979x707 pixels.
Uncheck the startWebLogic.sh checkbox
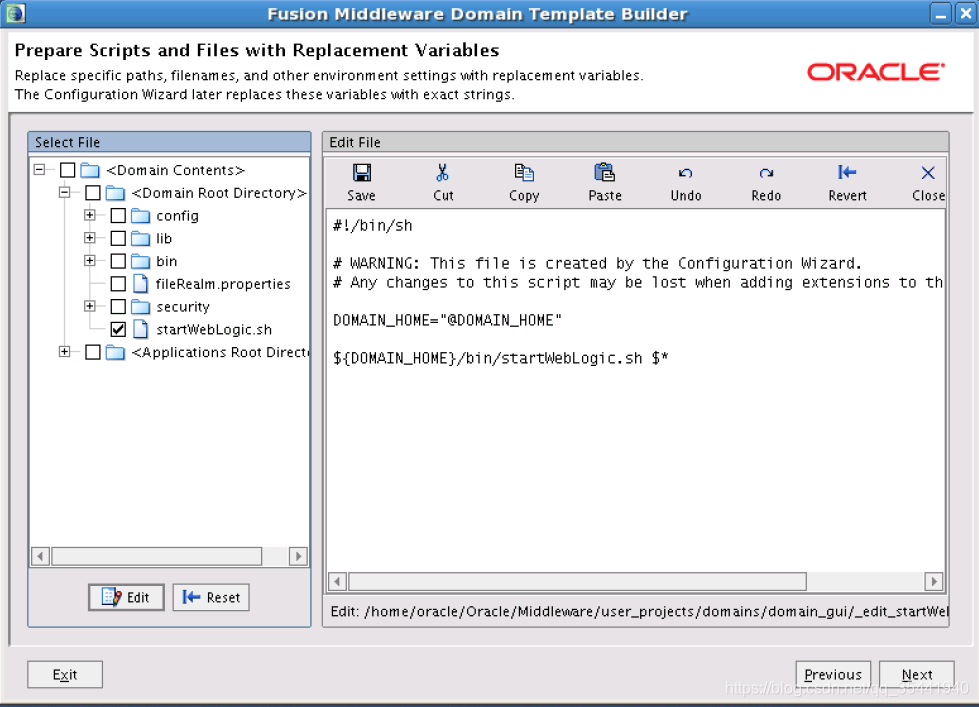[118, 329]
